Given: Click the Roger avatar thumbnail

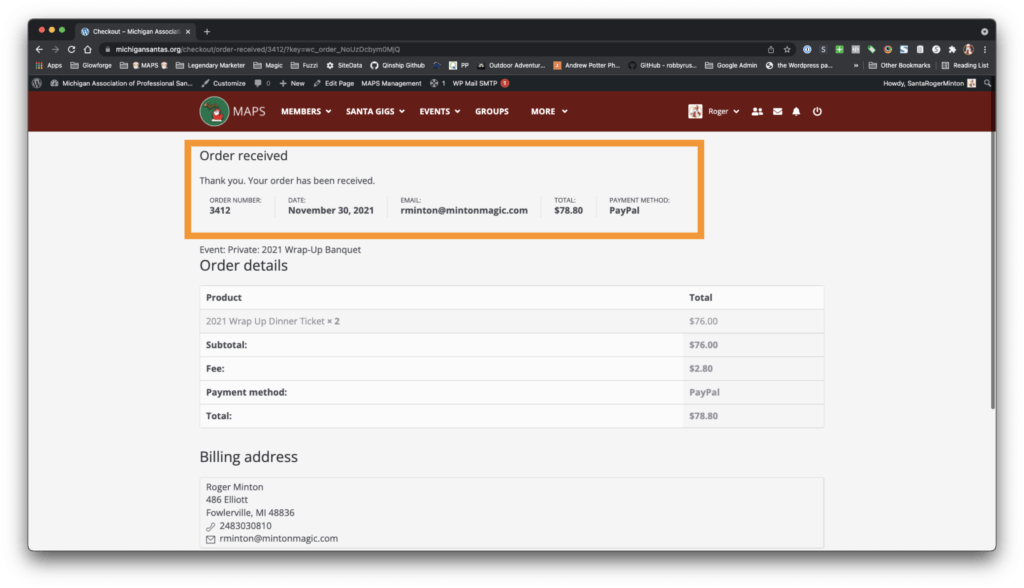Looking at the screenshot, I should [x=695, y=112].
